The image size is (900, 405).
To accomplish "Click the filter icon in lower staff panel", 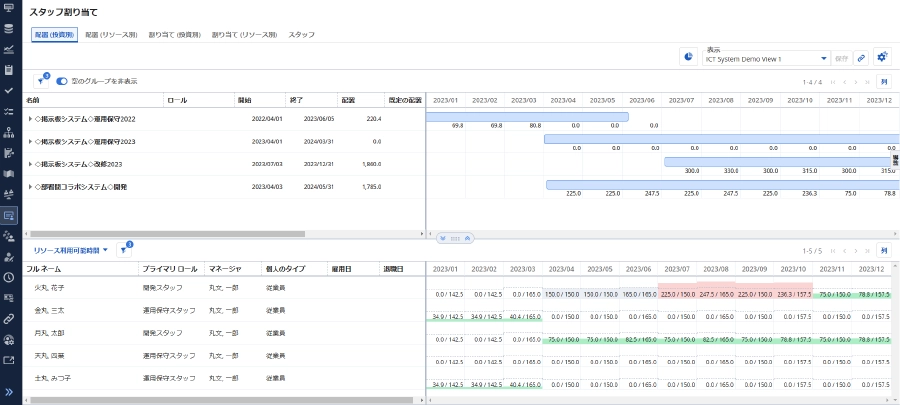I will coord(124,251).
